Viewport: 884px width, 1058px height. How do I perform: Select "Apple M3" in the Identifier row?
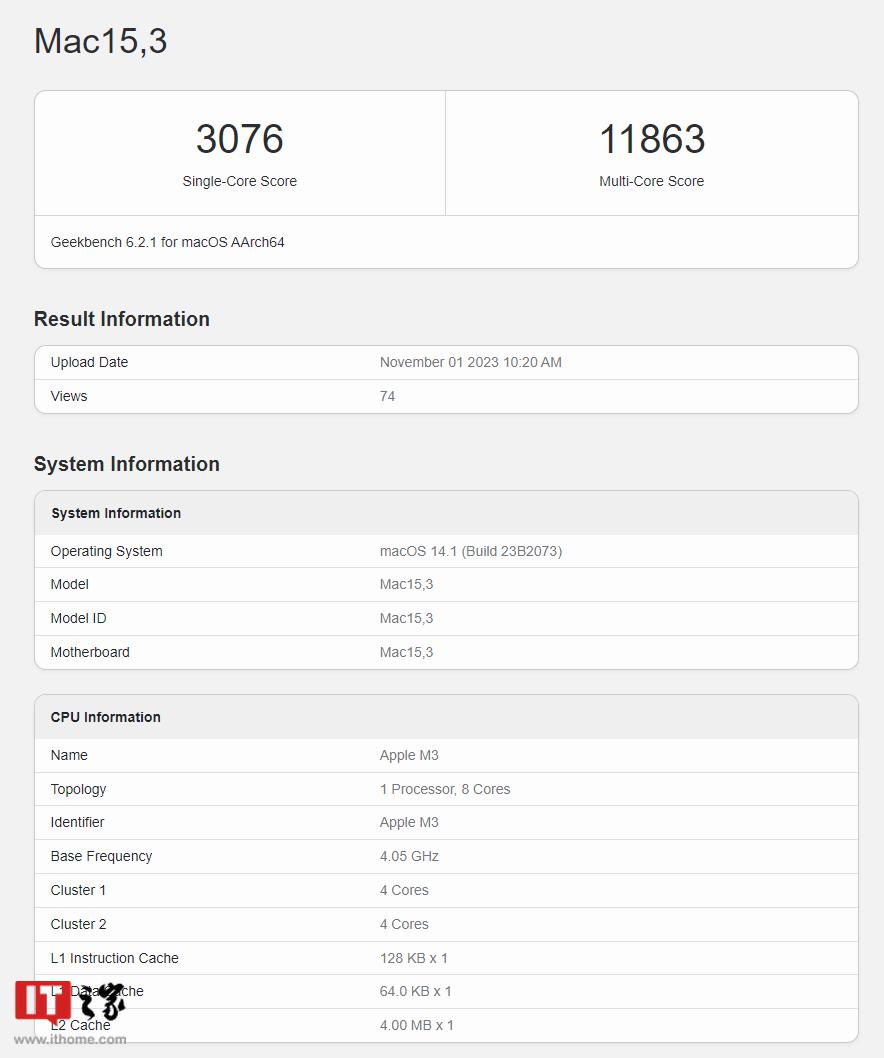(409, 823)
